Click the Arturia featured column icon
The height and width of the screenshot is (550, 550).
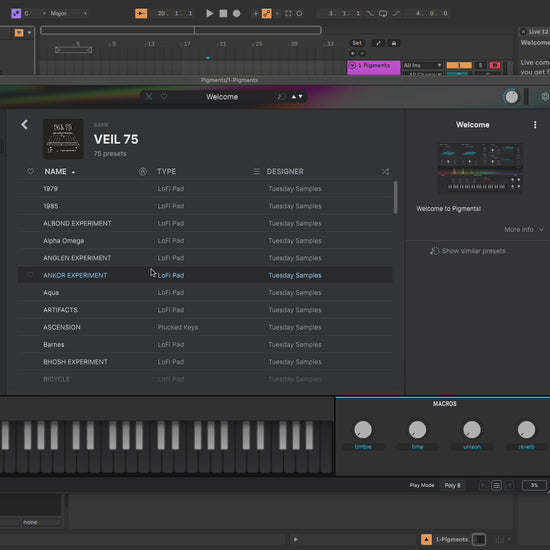tap(142, 172)
